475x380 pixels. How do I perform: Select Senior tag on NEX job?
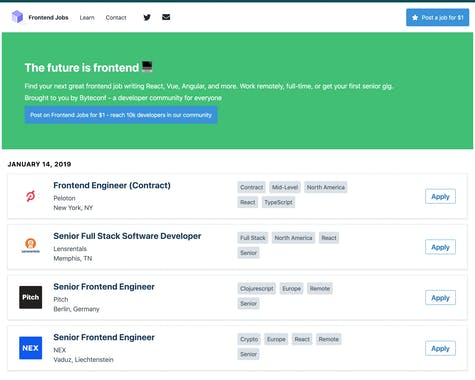coord(248,354)
